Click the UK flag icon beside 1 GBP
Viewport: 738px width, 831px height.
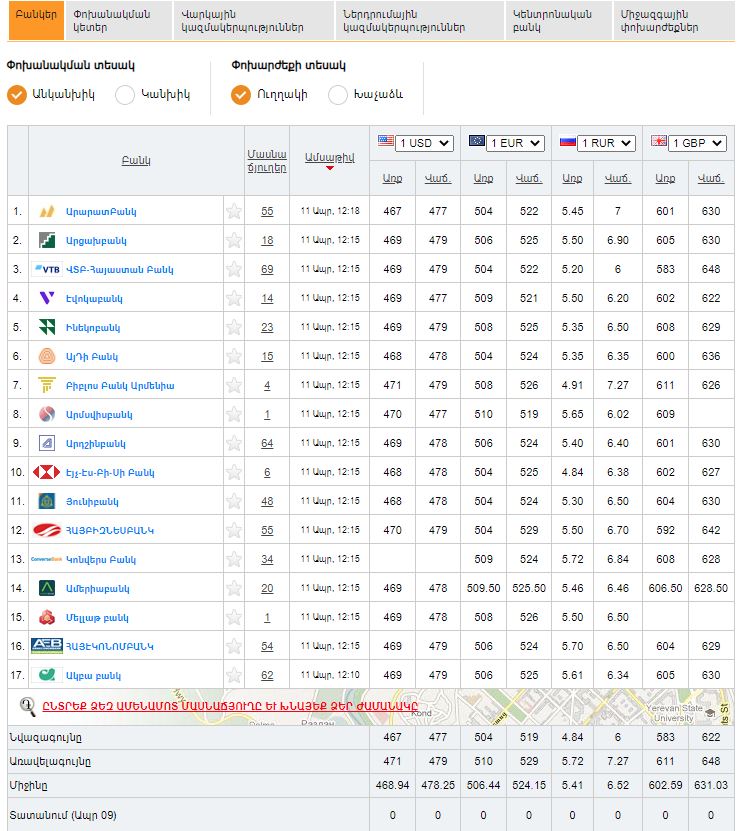click(659, 141)
